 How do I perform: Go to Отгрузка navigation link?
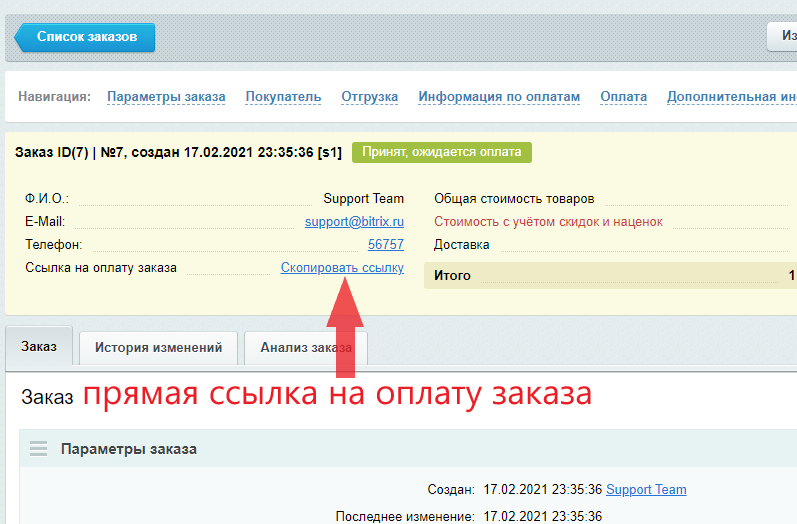coord(369,97)
